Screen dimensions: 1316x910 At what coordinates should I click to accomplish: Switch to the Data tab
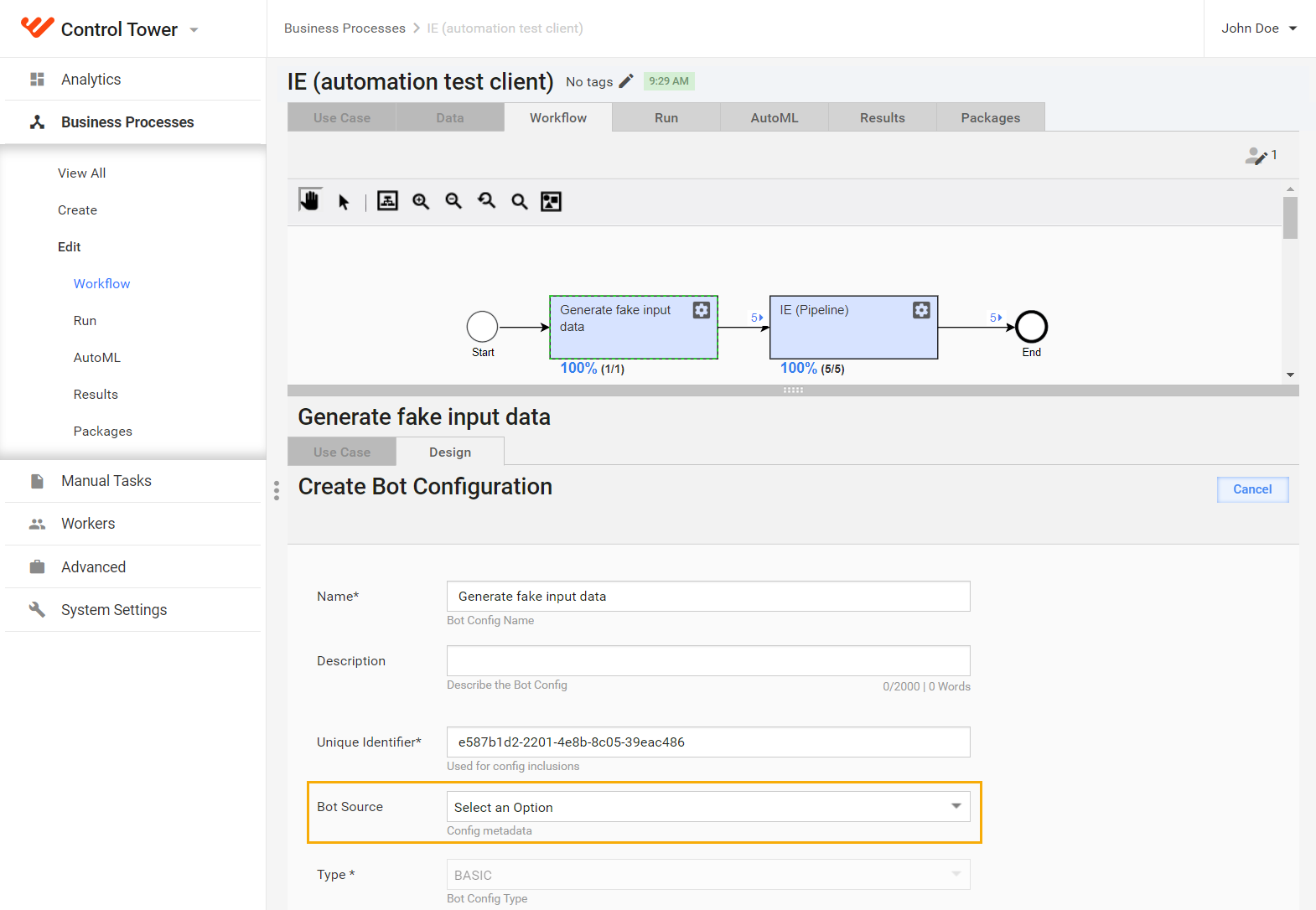pyautogui.click(x=450, y=117)
